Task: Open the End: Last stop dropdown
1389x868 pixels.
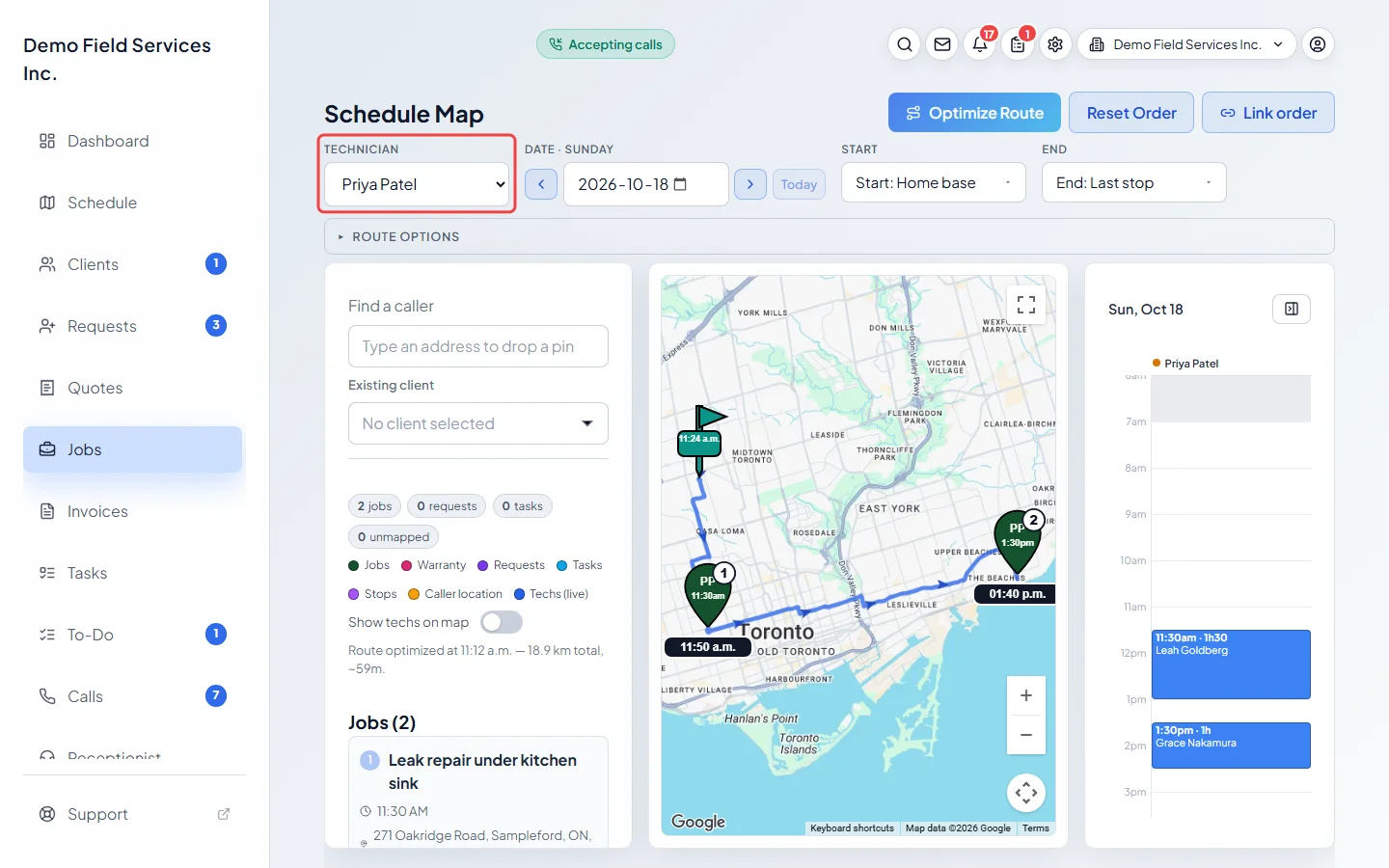Action: 1134,182
